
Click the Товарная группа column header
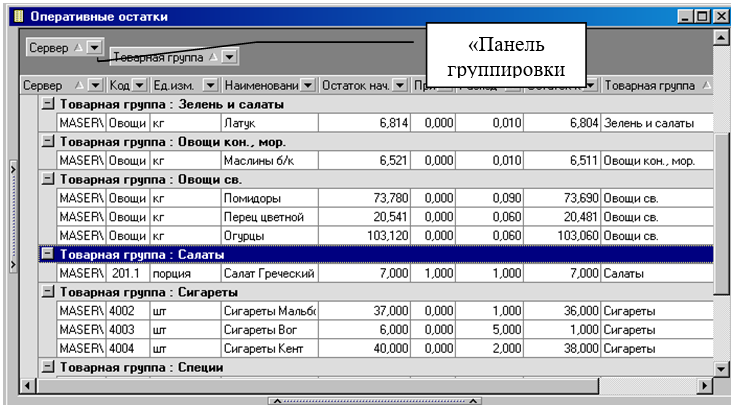(648, 86)
